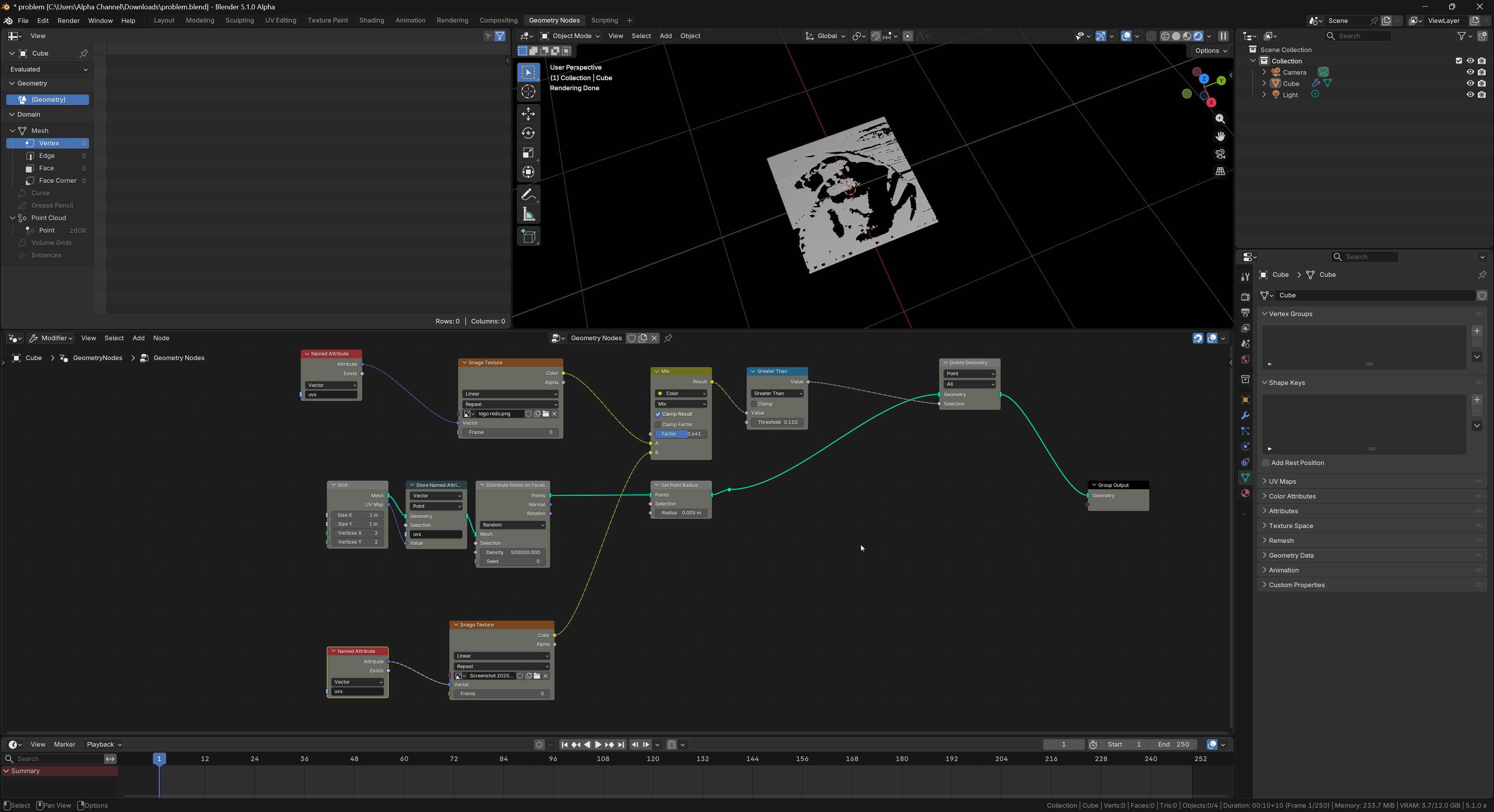
Task: Toggle camera view icon in viewport
Action: pos(1220,154)
